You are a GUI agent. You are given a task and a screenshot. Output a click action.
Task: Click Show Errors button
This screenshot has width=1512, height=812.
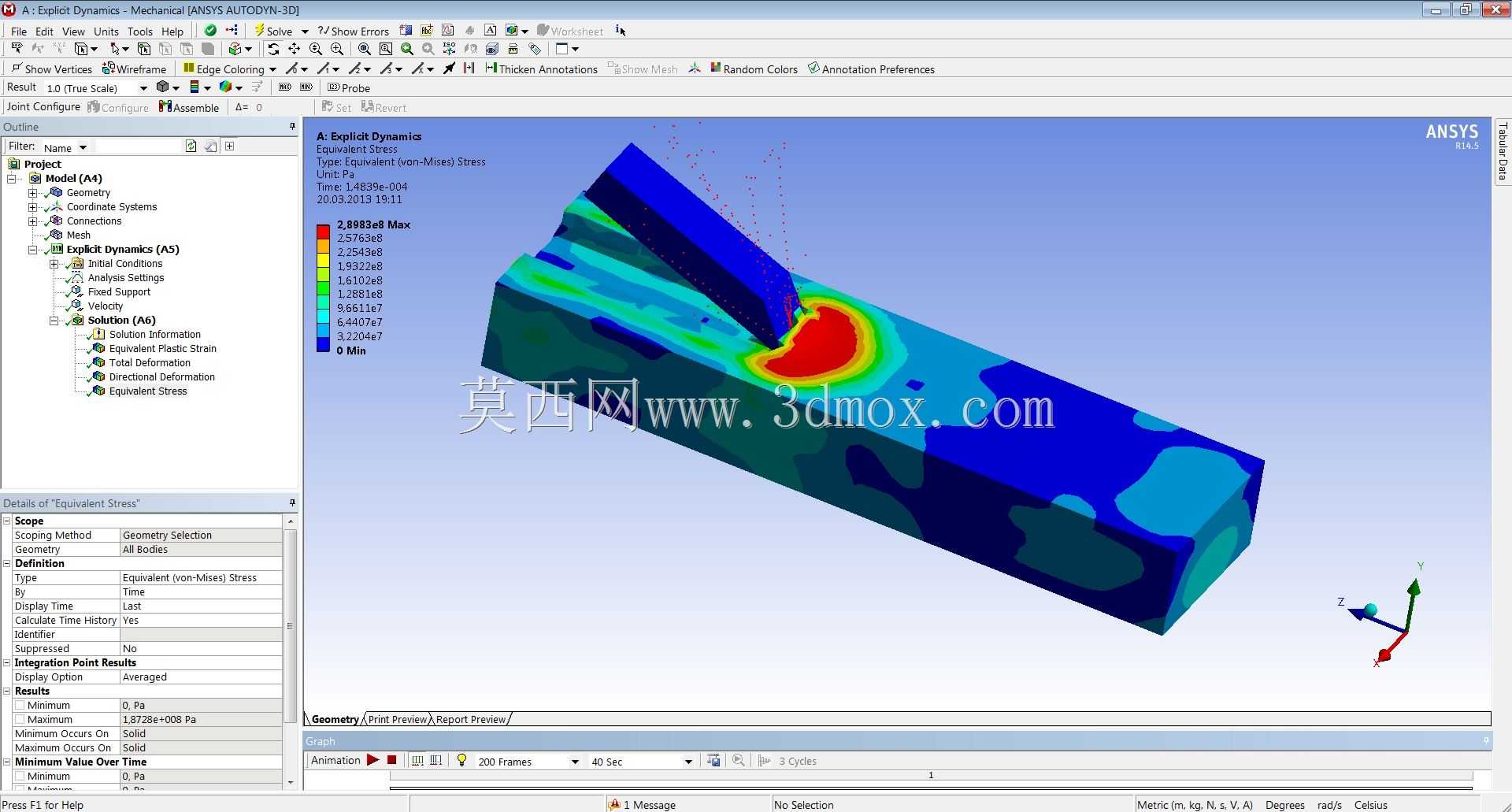354,31
